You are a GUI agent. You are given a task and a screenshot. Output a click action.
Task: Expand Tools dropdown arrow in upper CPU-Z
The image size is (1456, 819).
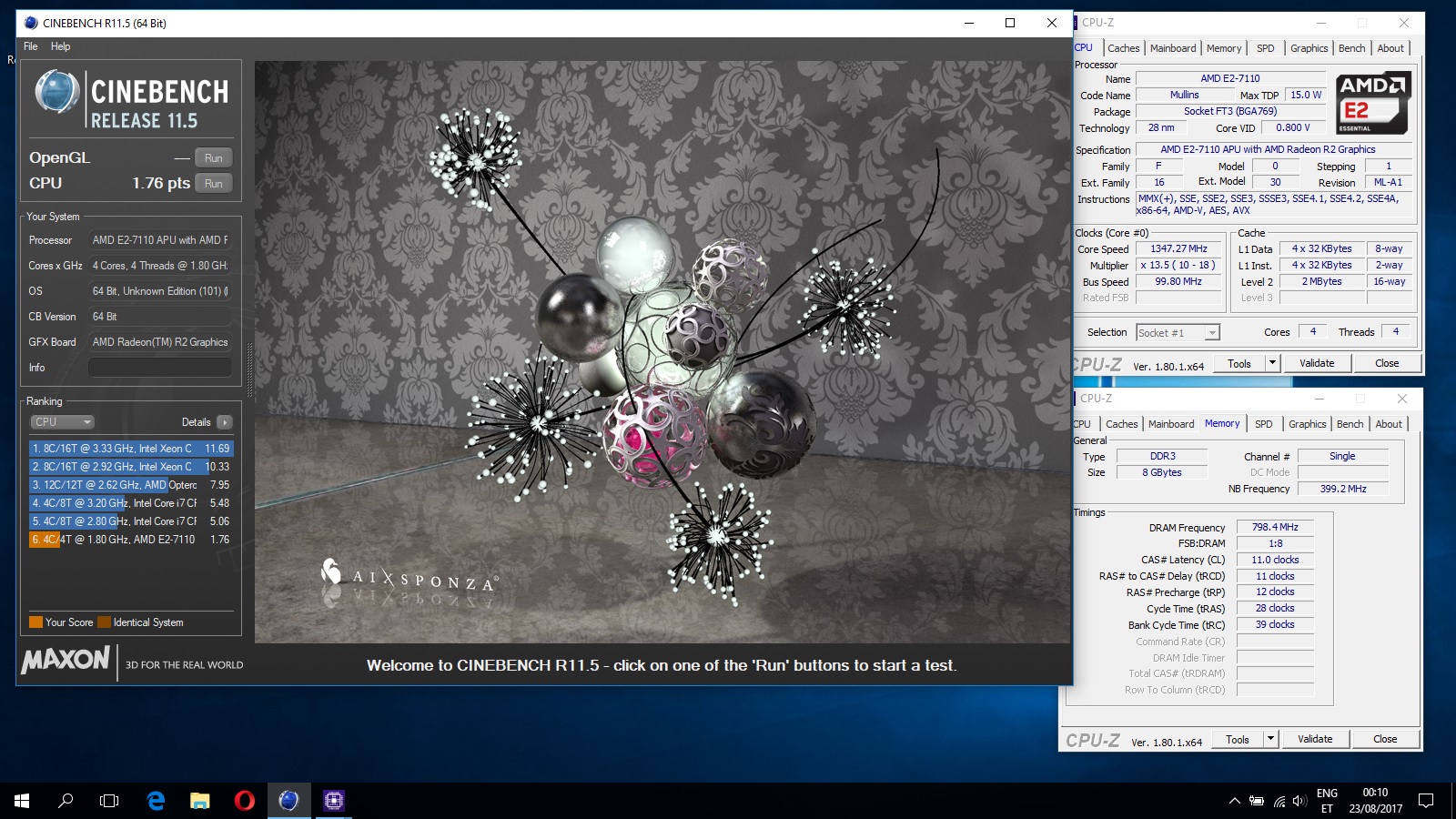tap(1273, 363)
